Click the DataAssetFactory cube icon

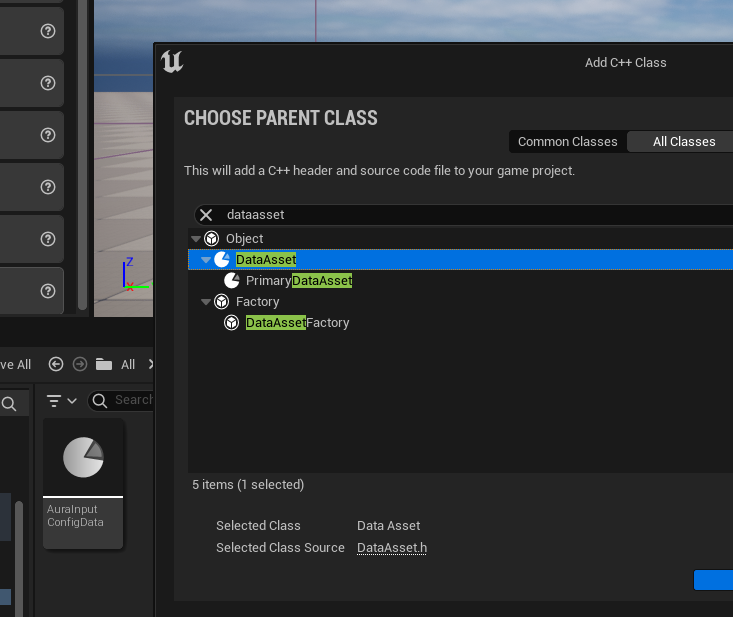tap(231, 323)
